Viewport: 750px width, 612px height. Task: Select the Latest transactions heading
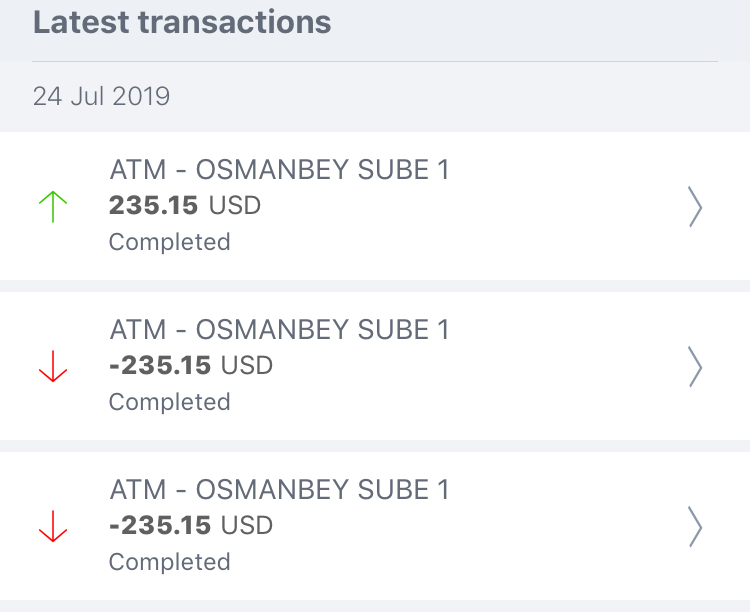(x=182, y=22)
